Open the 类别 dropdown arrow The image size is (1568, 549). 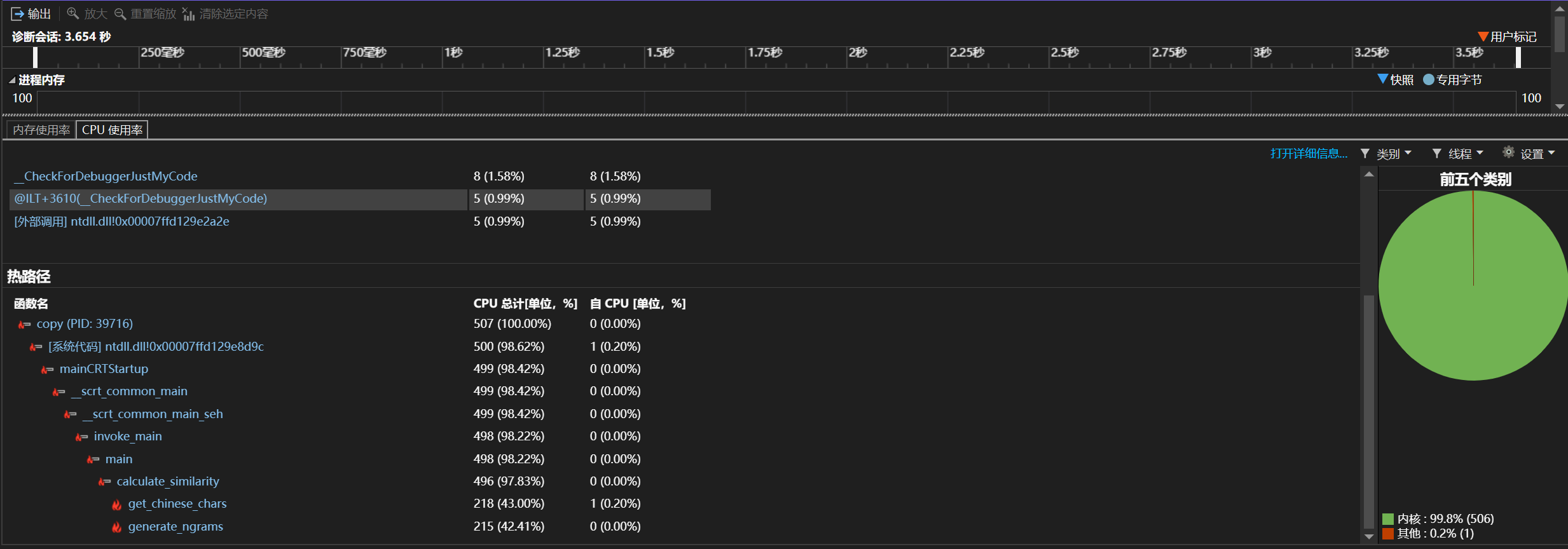(x=1408, y=153)
